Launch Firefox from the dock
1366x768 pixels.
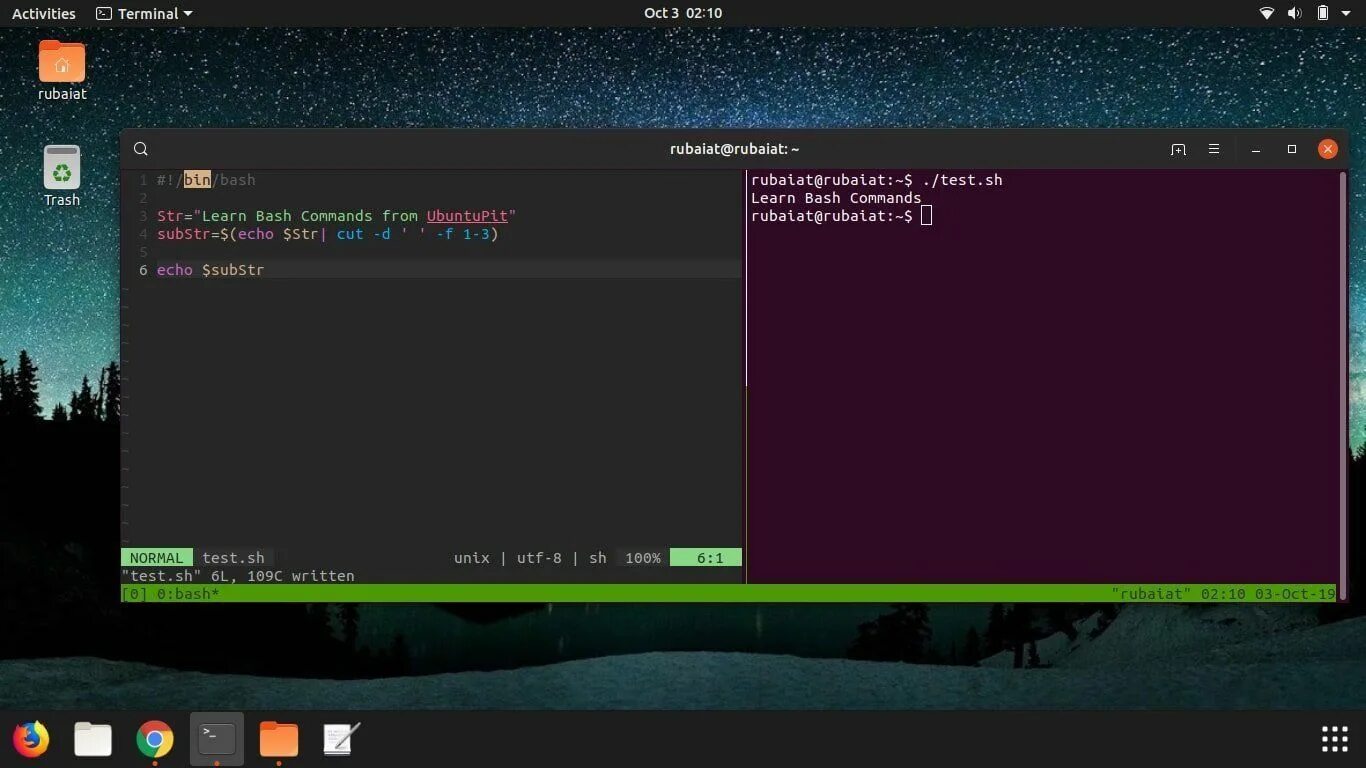coord(31,739)
